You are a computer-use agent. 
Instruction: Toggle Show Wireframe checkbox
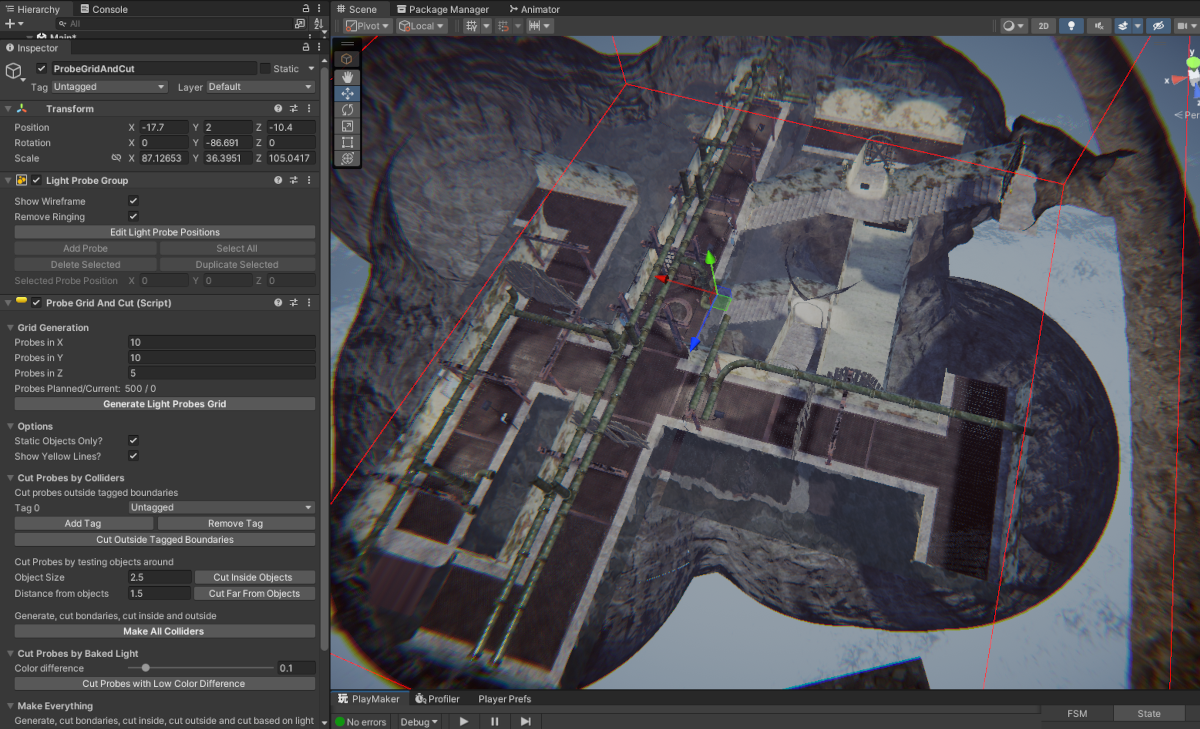click(x=133, y=201)
